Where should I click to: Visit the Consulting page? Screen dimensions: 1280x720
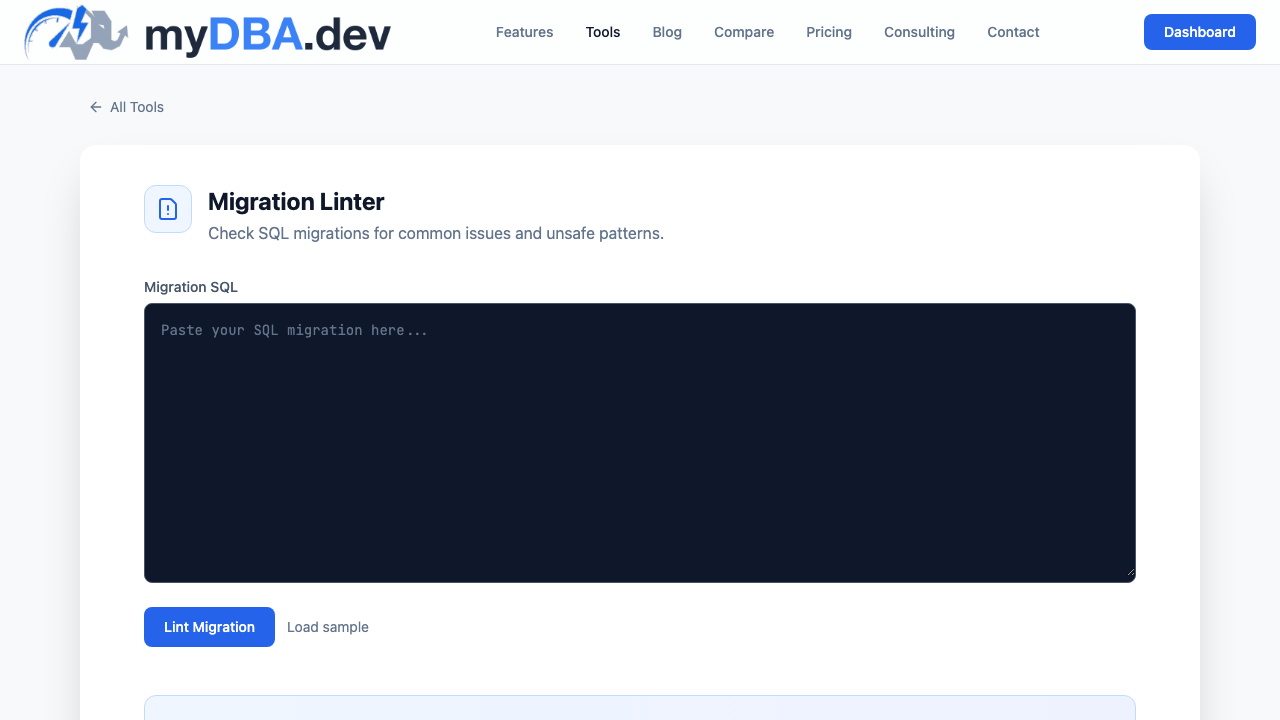click(x=919, y=32)
